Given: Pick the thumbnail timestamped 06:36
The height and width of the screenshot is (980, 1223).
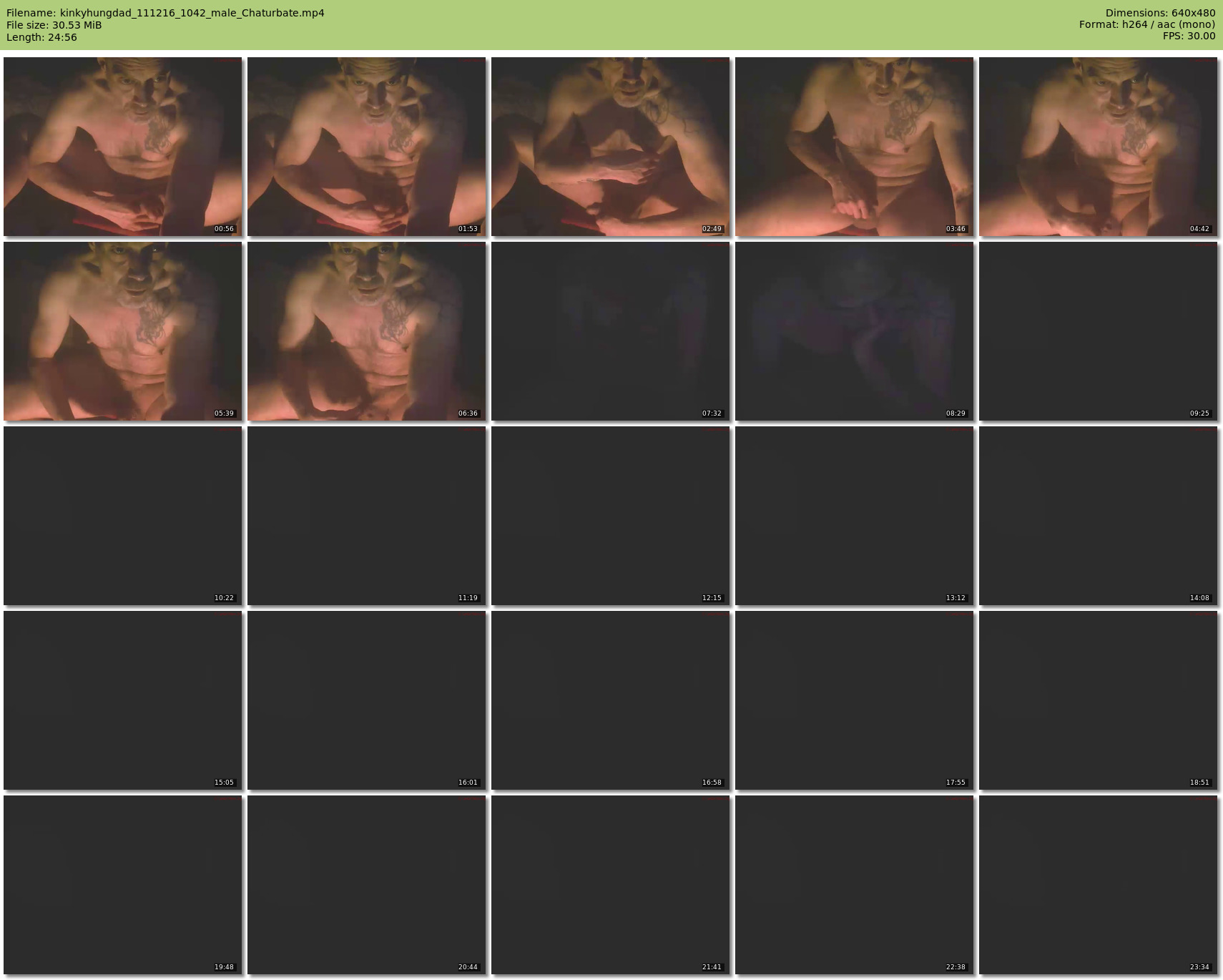Looking at the screenshot, I should [x=366, y=331].
